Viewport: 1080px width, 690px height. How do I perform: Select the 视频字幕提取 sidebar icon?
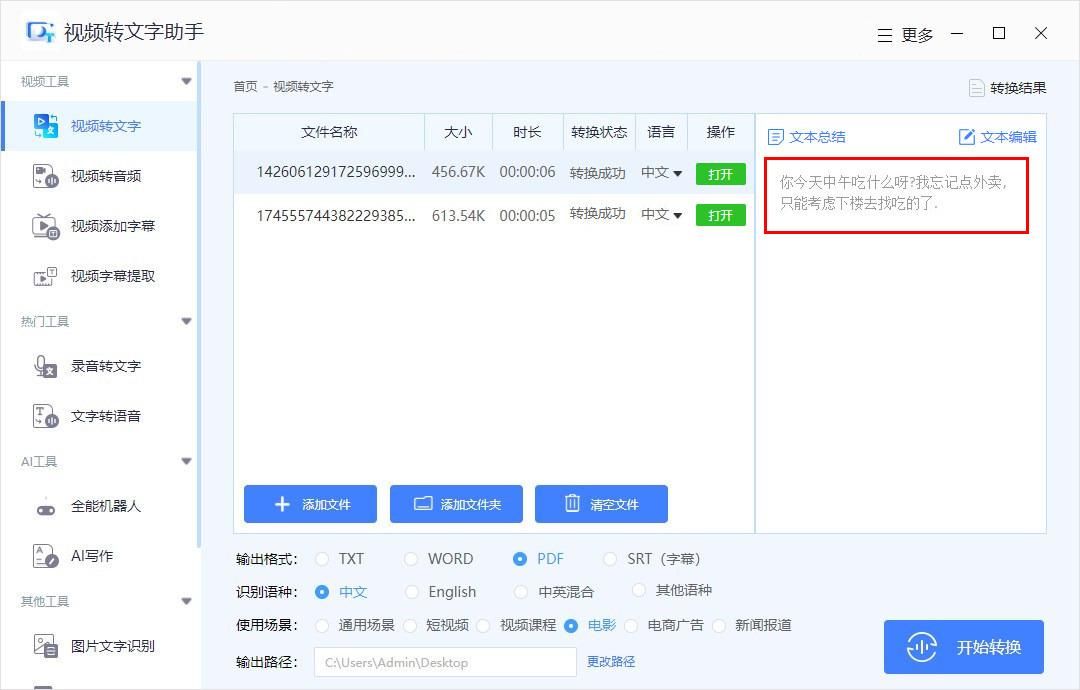pyautogui.click(x=46, y=276)
